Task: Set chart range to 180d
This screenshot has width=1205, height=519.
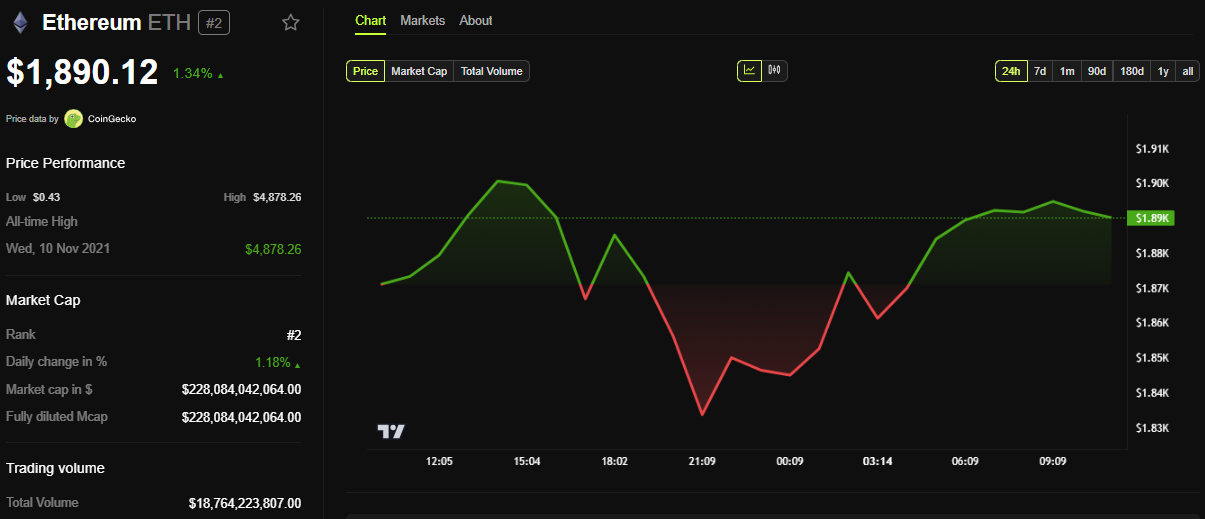Action: click(1132, 71)
